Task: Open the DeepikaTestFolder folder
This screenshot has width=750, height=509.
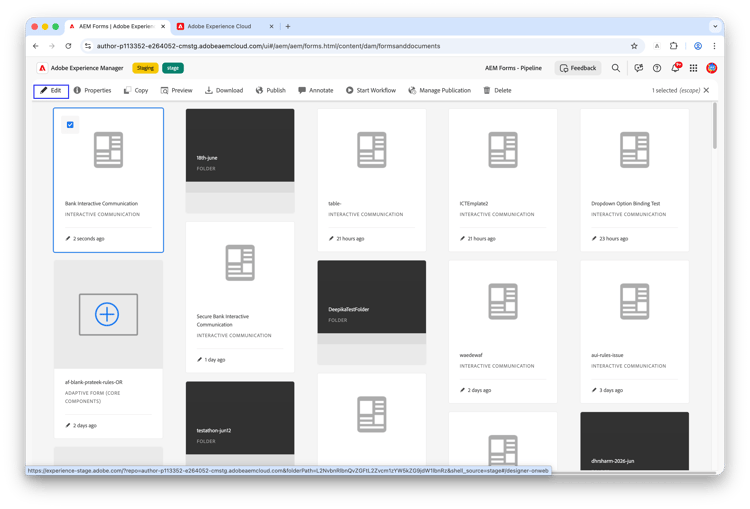Action: [x=372, y=312]
